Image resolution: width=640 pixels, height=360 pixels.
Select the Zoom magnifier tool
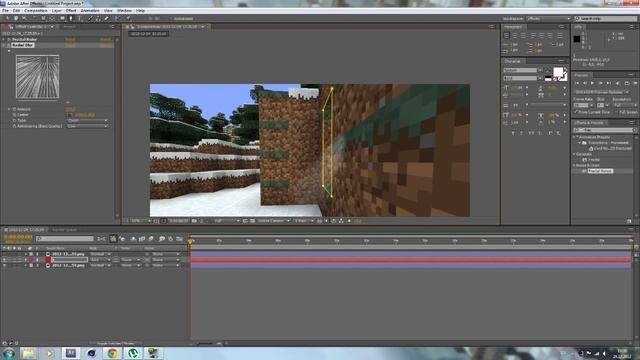click(24, 18)
